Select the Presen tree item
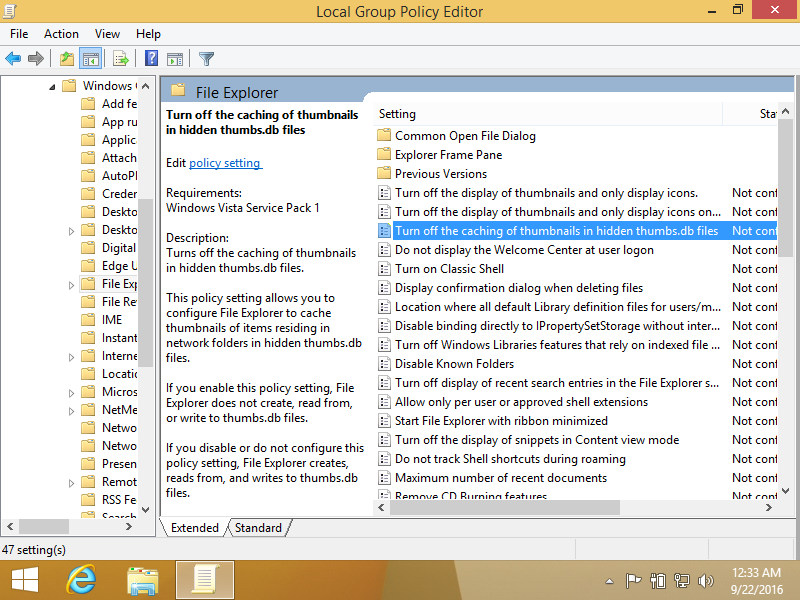Image resolution: width=800 pixels, height=600 pixels. 118,464
